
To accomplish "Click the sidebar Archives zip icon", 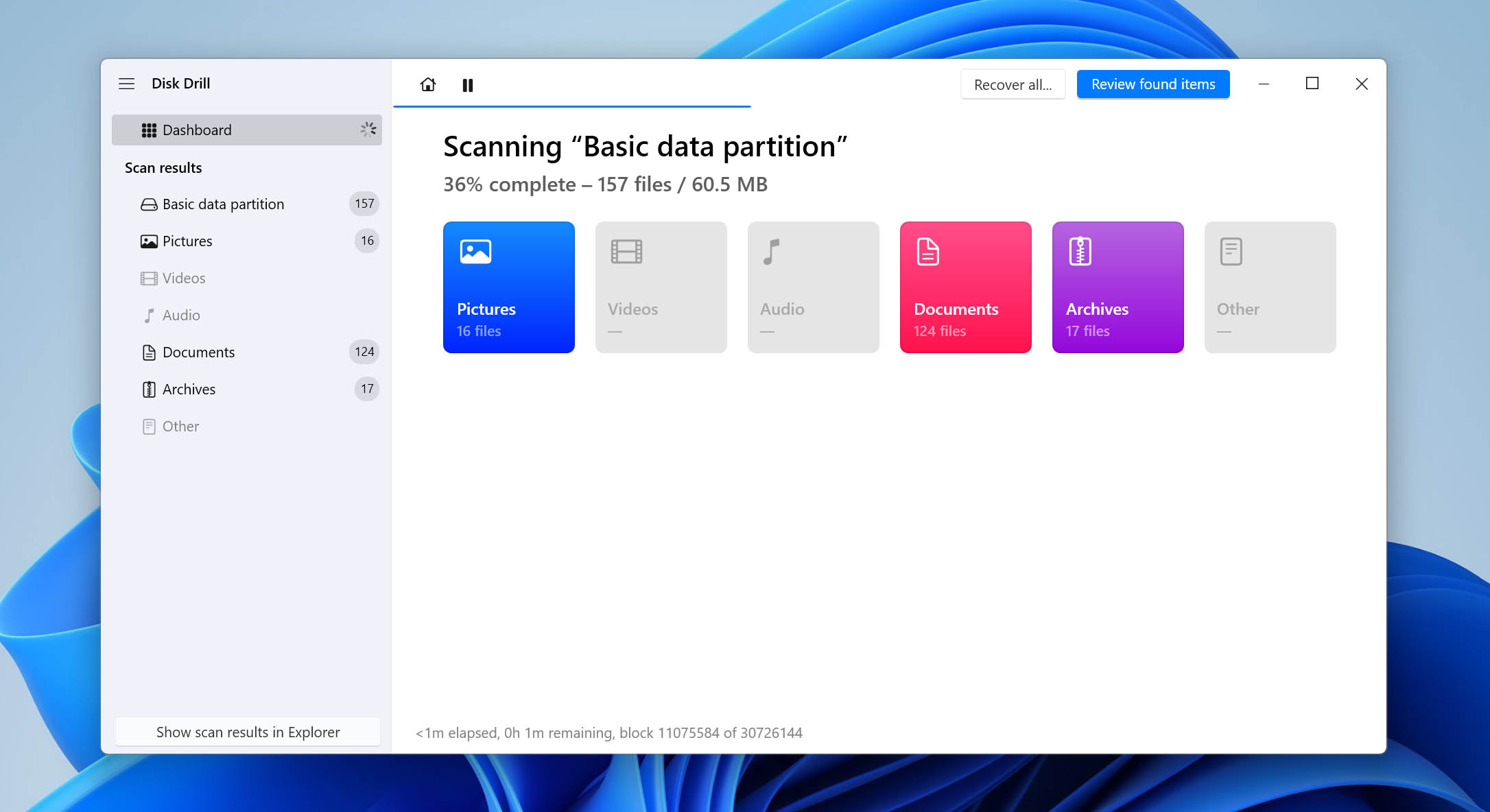I will 149,390.
